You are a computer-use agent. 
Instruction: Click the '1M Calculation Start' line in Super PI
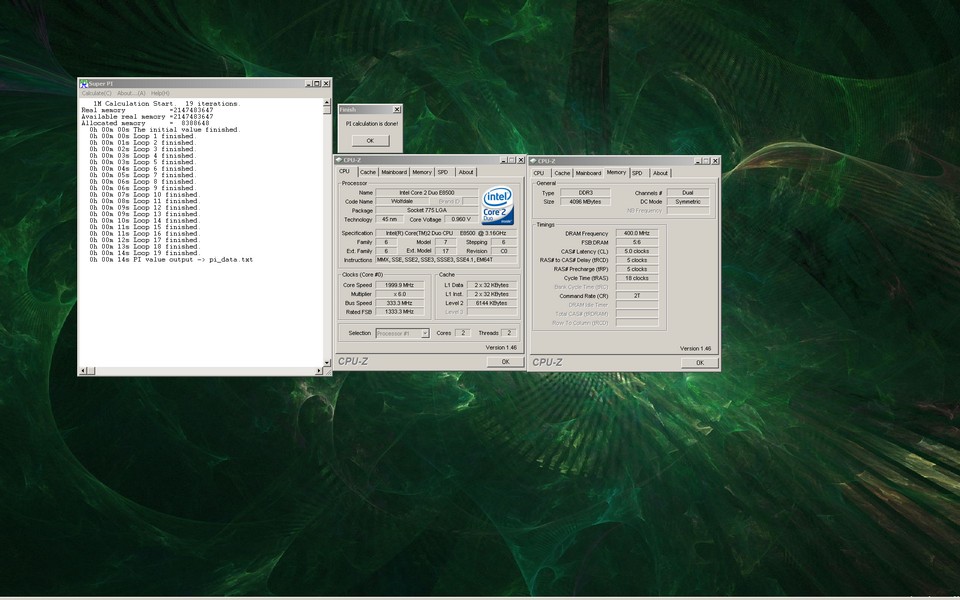coord(167,104)
